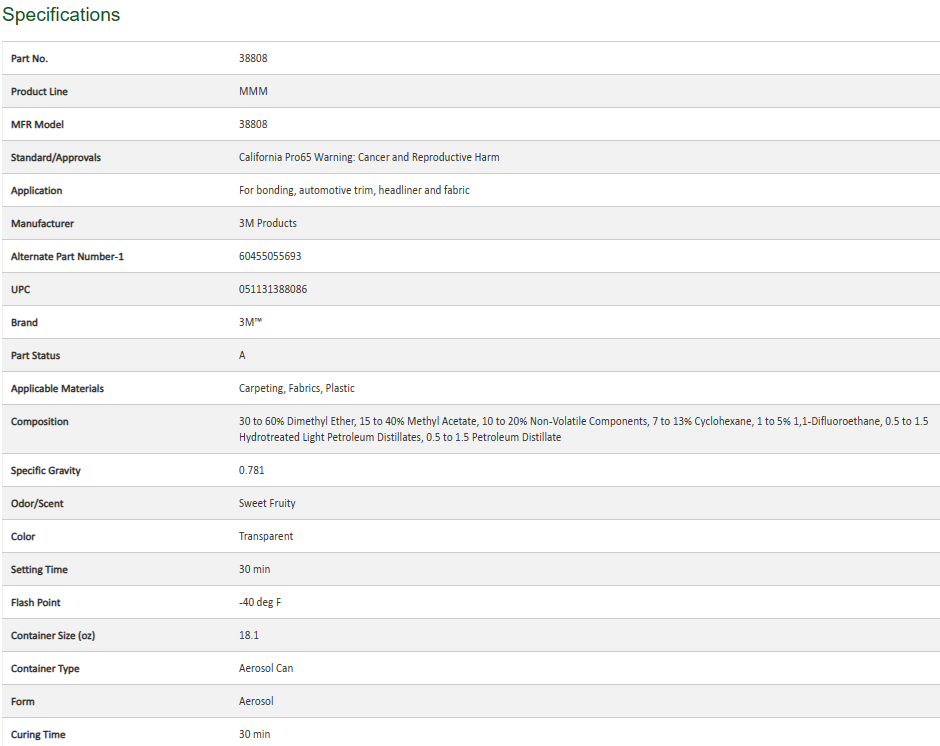Click the Part Status label

click(x=36, y=355)
